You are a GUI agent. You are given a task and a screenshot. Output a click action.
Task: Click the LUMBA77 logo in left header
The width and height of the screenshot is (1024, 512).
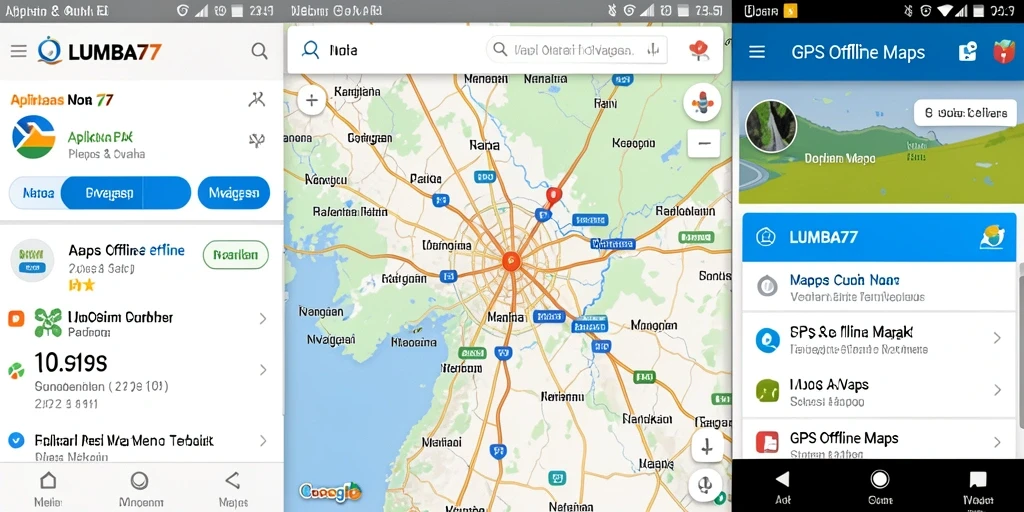(99, 51)
